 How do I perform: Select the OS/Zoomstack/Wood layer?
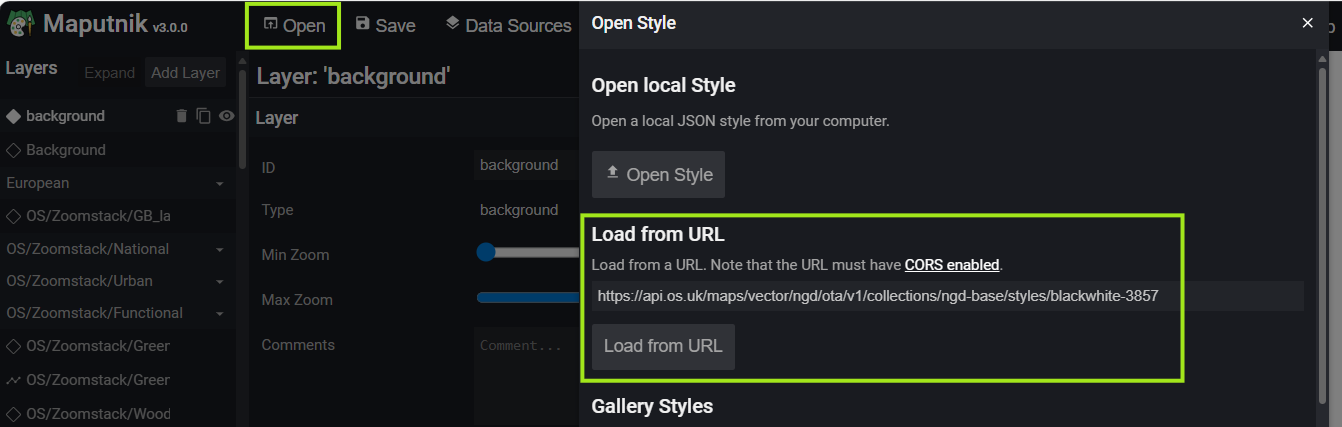click(97, 413)
